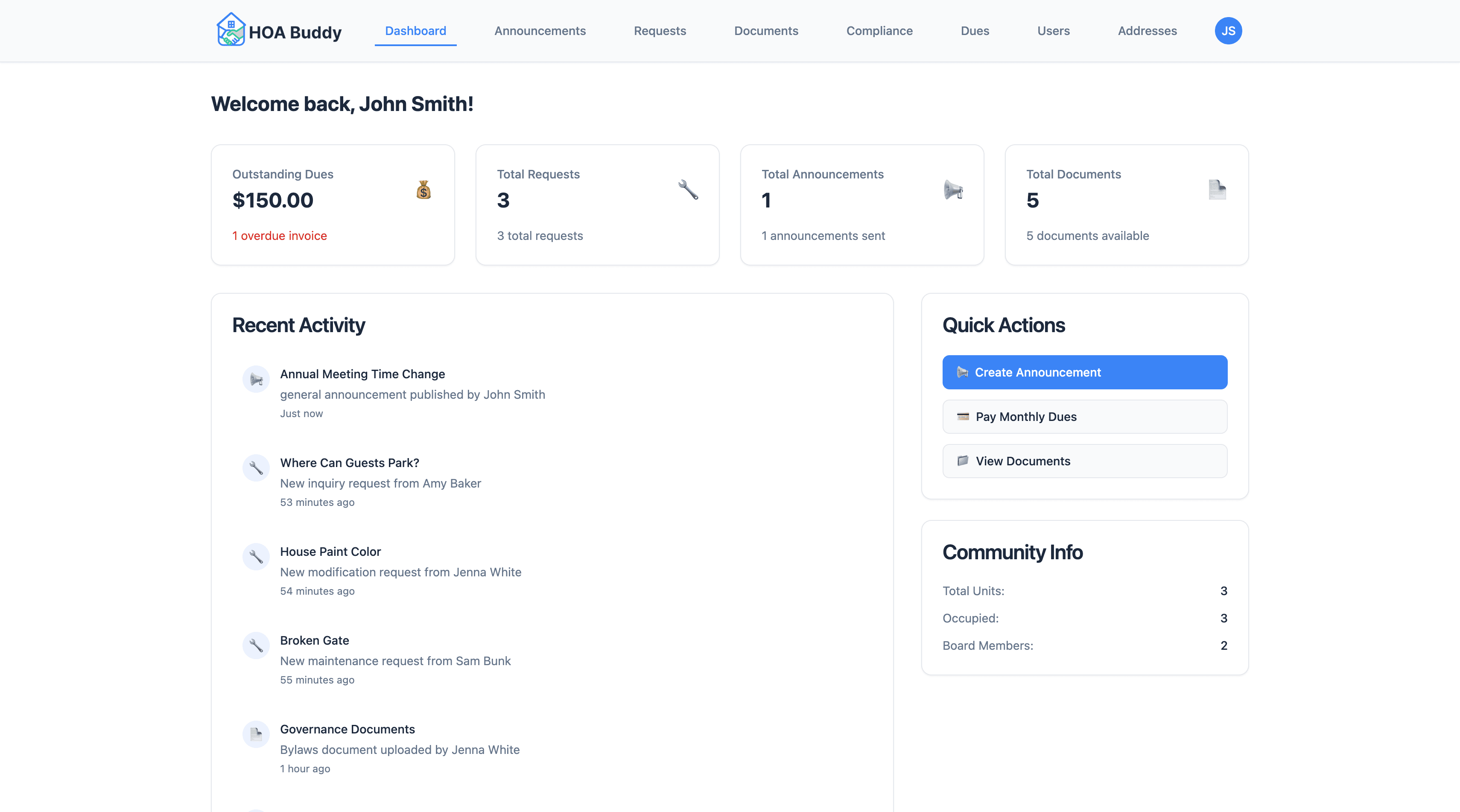Click the '5 documents available' text
1460x812 pixels.
tap(1088, 236)
